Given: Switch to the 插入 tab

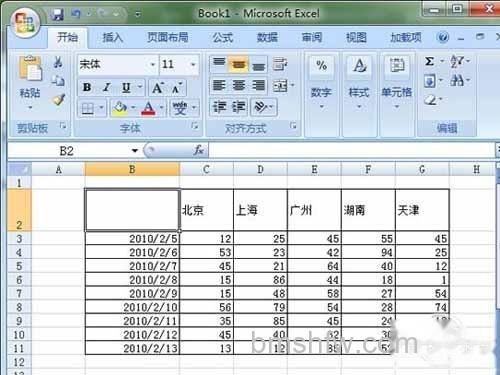Looking at the screenshot, I should coord(113,37).
